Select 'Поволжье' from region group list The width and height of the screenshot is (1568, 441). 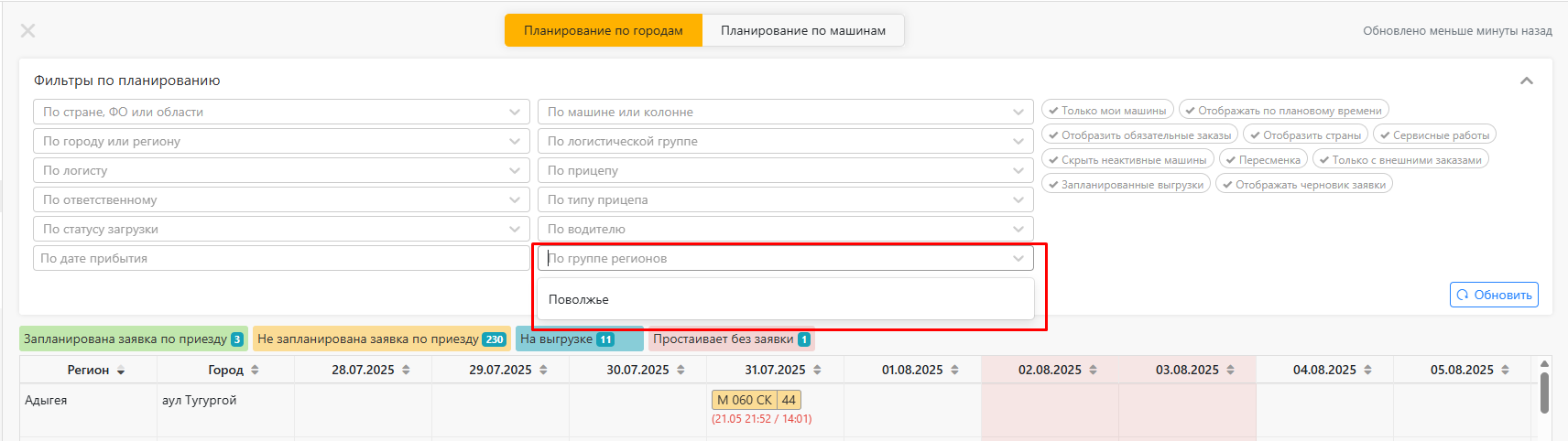pos(579,299)
